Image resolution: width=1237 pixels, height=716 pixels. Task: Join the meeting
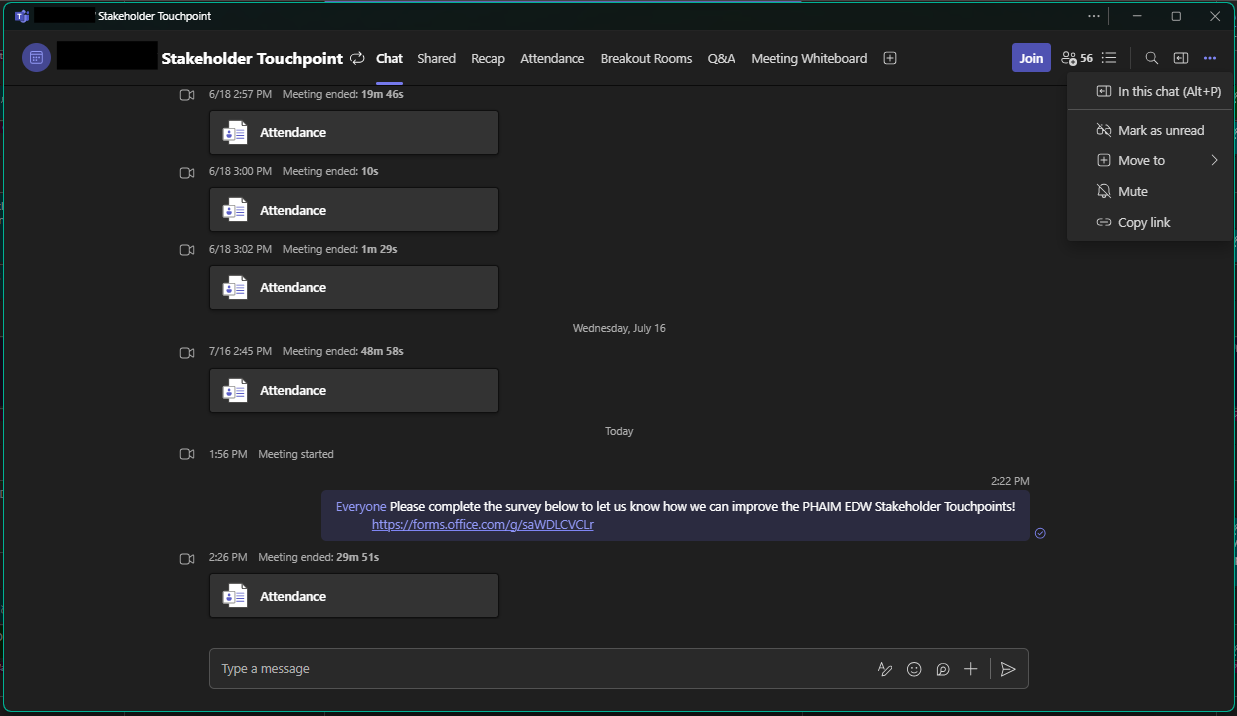point(1031,58)
